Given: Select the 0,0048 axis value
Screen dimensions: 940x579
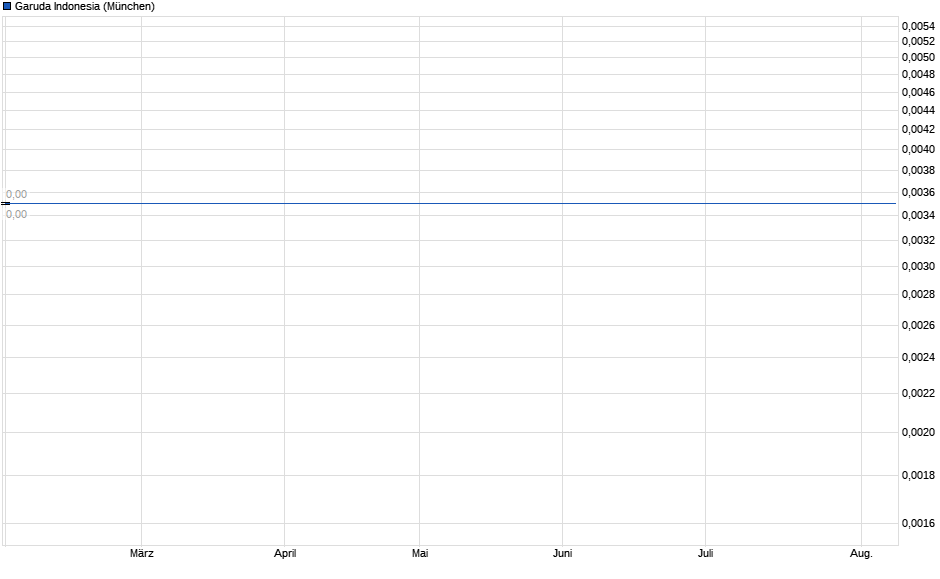Looking at the screenshot, I should point(918,74).
